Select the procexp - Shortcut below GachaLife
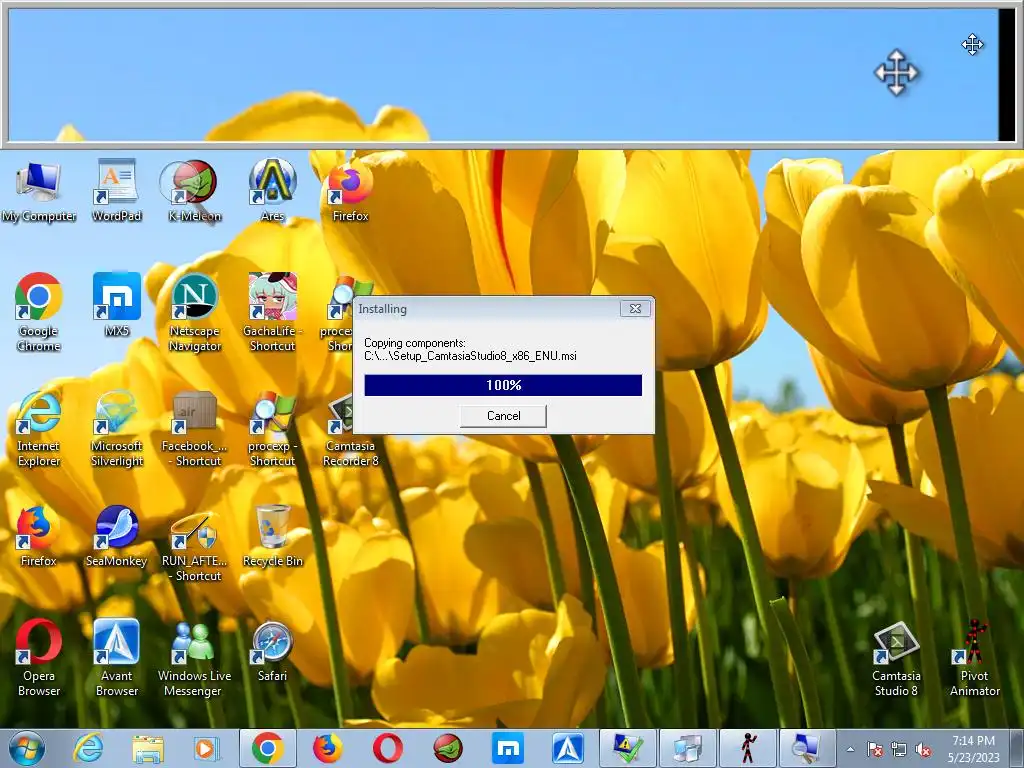 coord(272,428)
